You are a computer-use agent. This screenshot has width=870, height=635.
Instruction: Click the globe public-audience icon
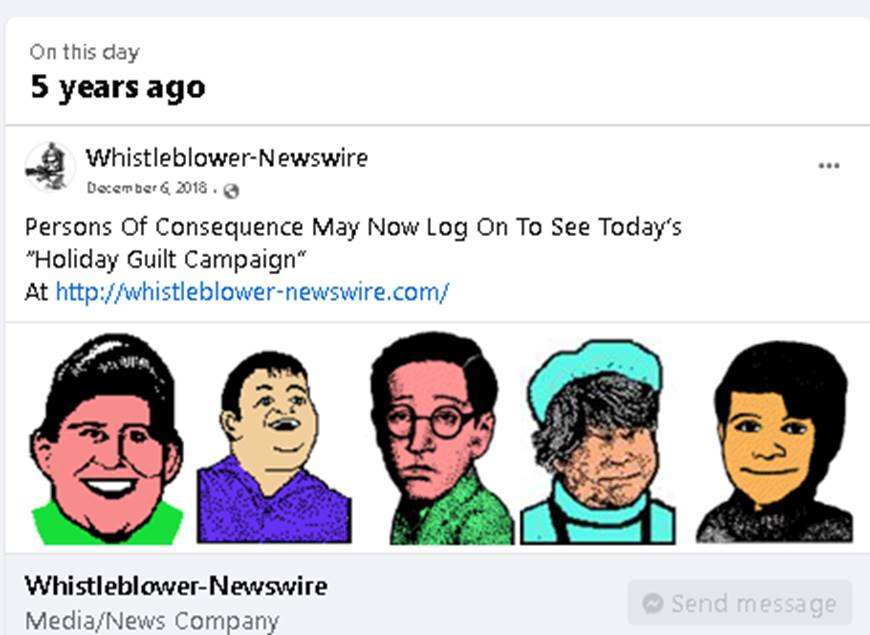pos(231,191)
